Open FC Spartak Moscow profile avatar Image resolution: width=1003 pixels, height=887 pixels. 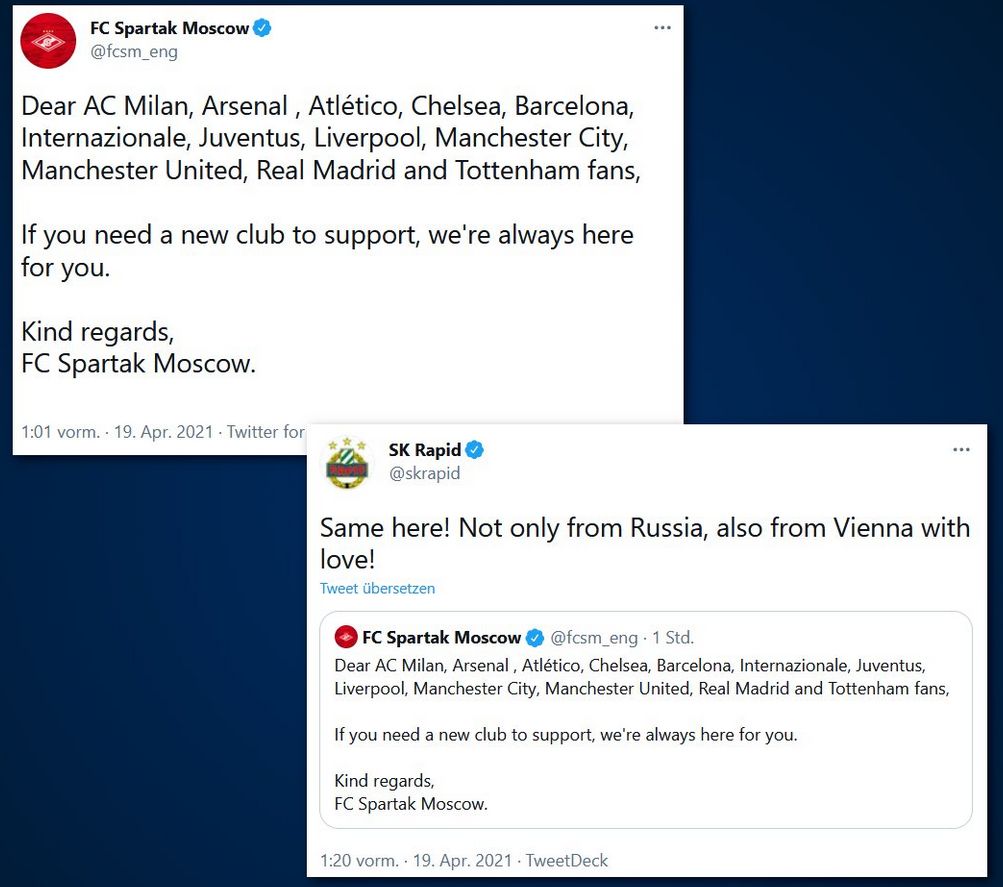pyautogui.click(x=48, y=41)
